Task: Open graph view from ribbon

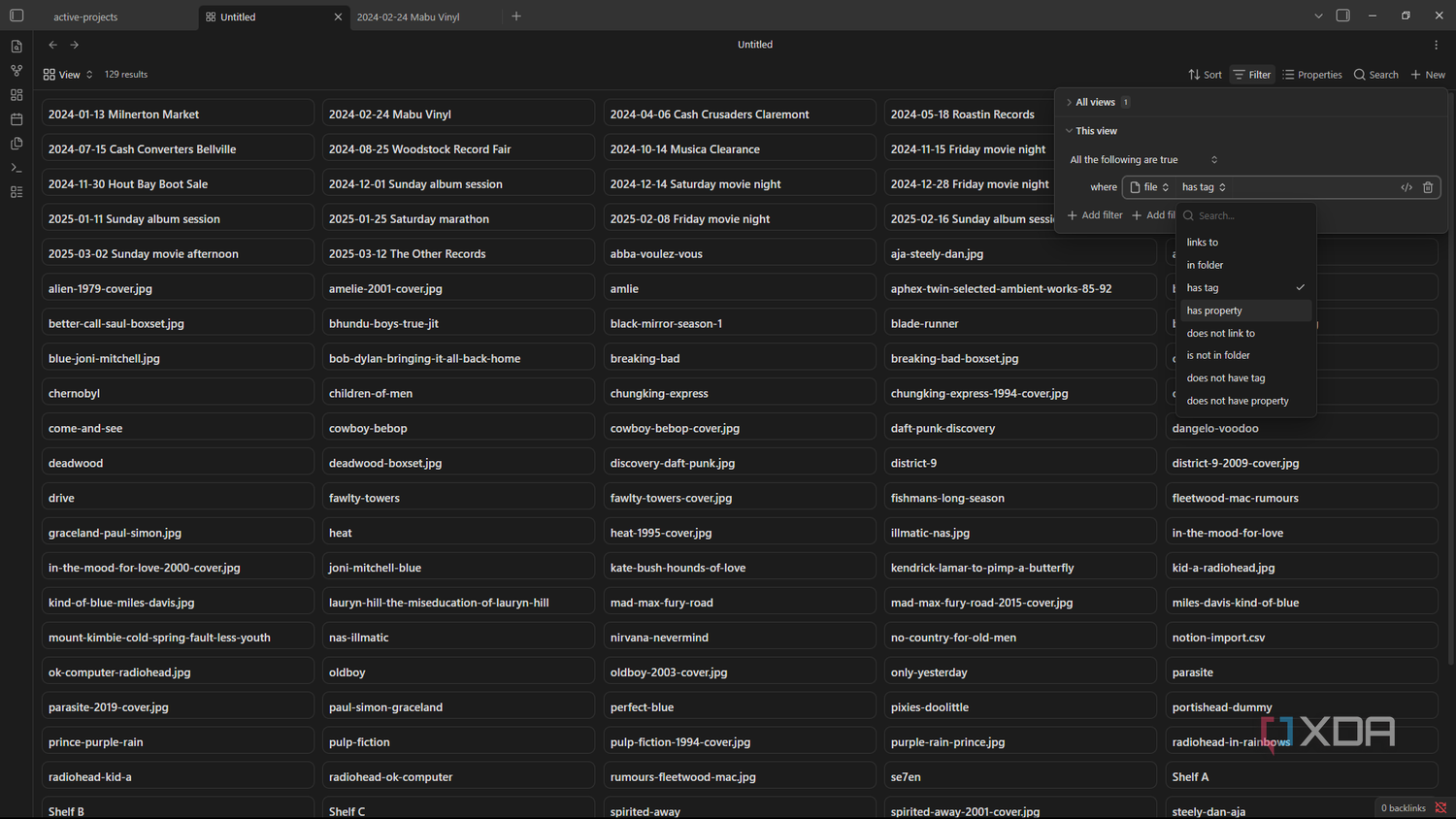Action: point(17,71)
